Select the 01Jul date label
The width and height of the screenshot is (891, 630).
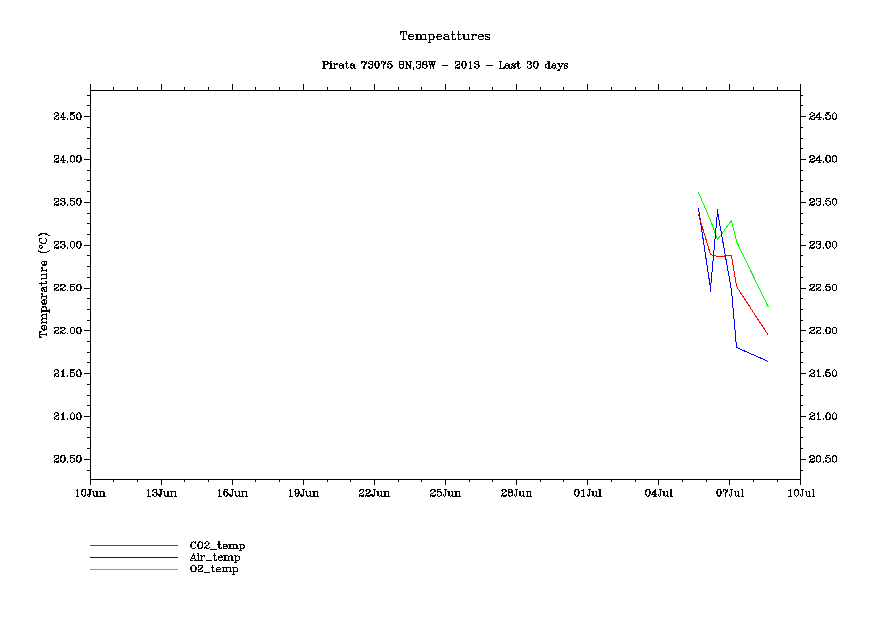(587, 493)
